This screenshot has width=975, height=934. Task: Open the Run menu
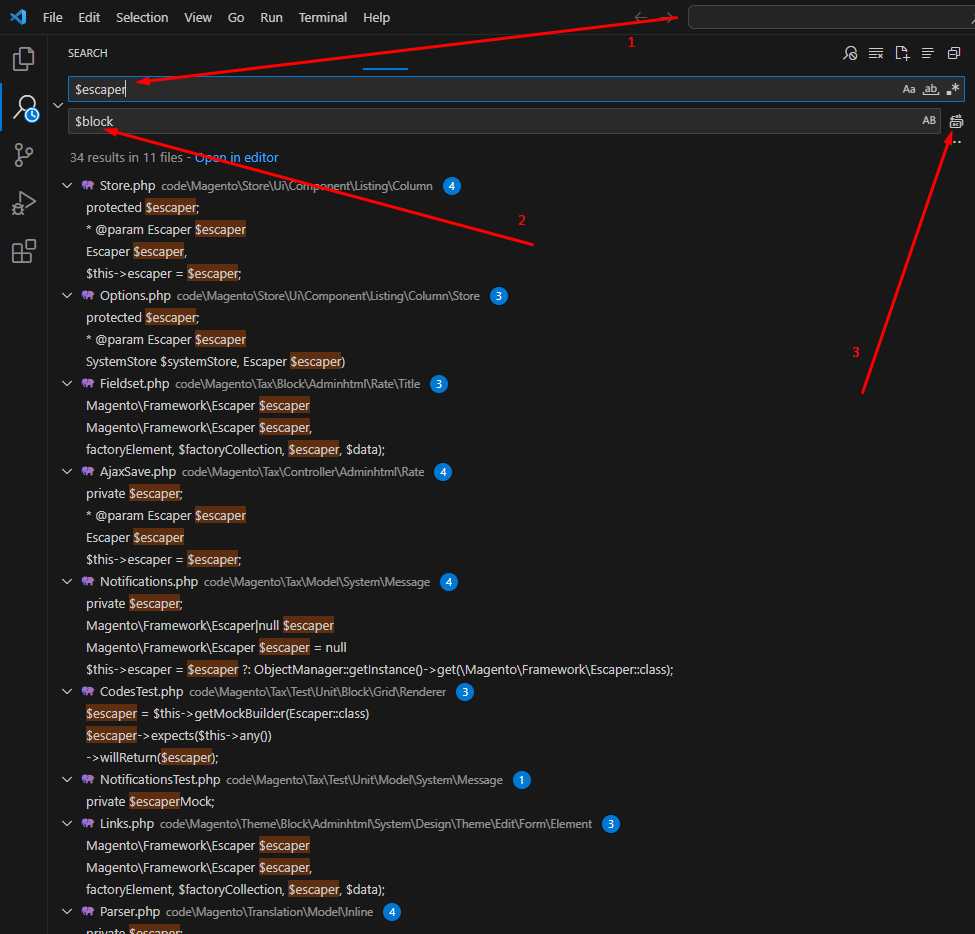[271, 17]
